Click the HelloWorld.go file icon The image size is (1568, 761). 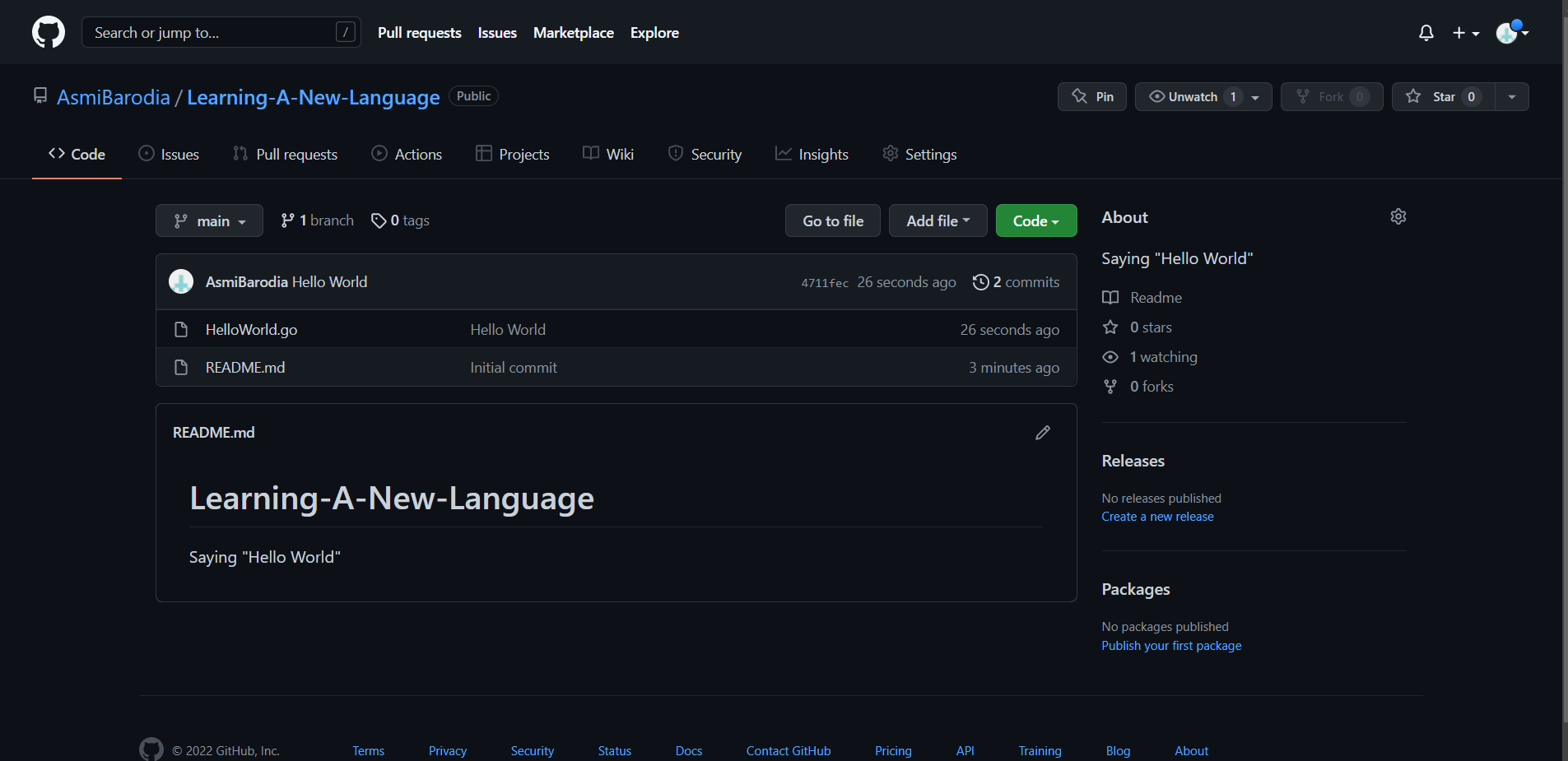click(x=181, y=330)
